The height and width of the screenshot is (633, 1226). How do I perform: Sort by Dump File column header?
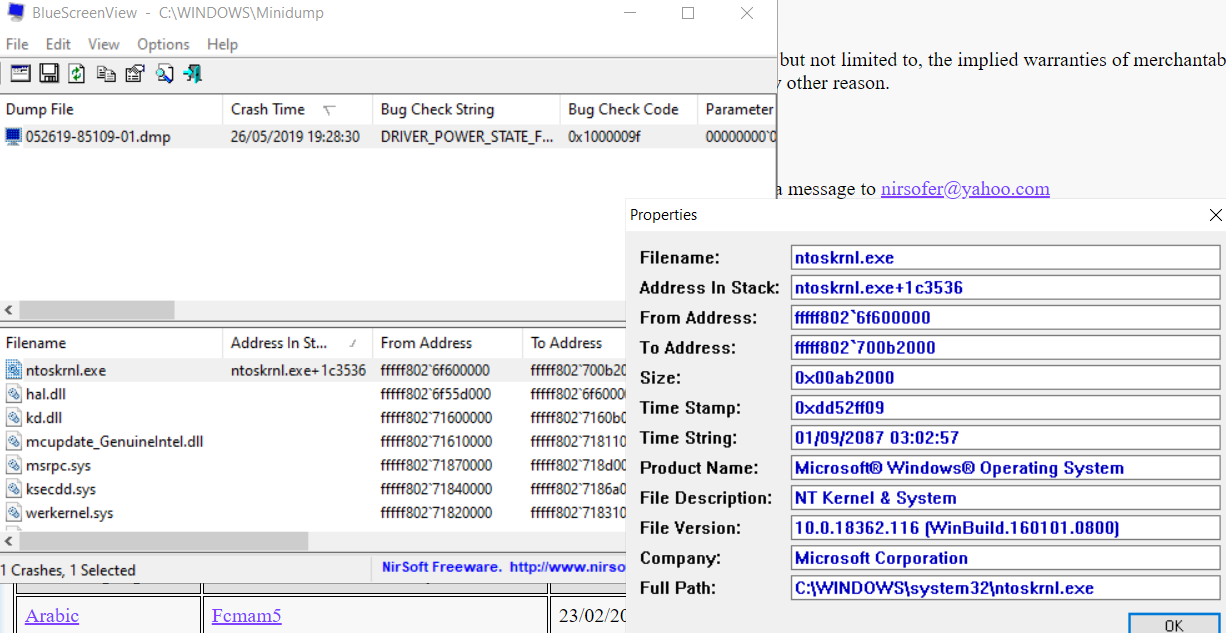[111, 109]
